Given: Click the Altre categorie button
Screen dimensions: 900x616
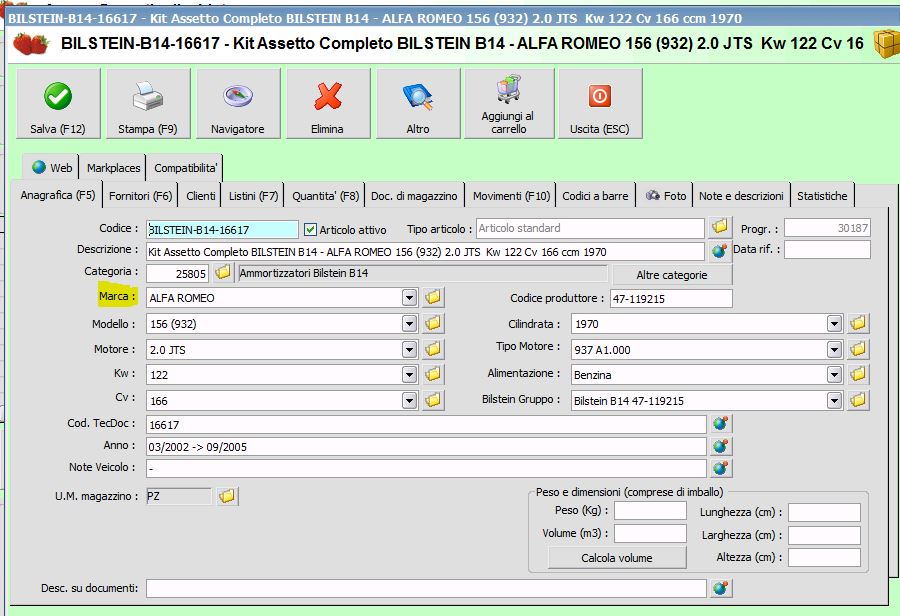Looking at the screenshot, I should click(671, 274).
